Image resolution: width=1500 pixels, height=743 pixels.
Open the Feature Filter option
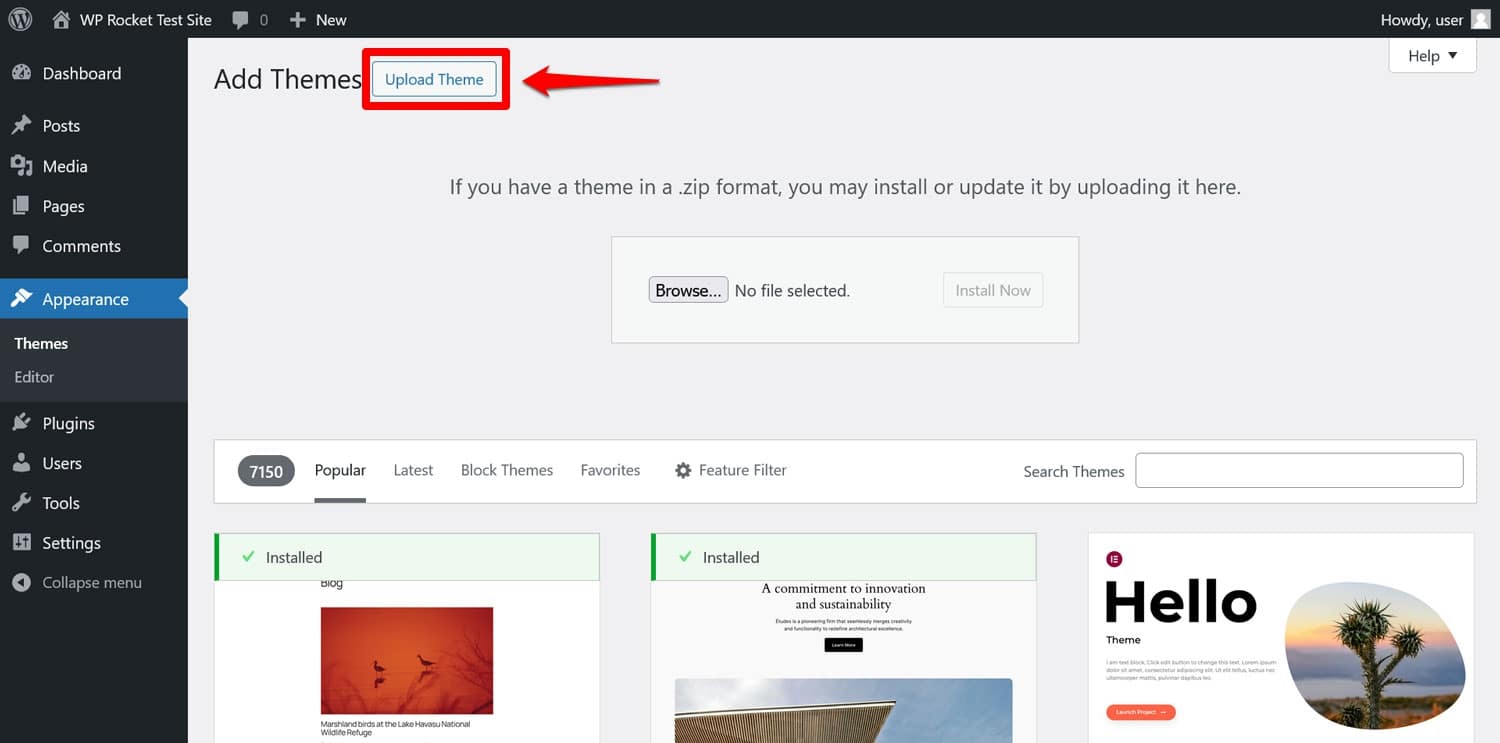click(x=731, y=470)
